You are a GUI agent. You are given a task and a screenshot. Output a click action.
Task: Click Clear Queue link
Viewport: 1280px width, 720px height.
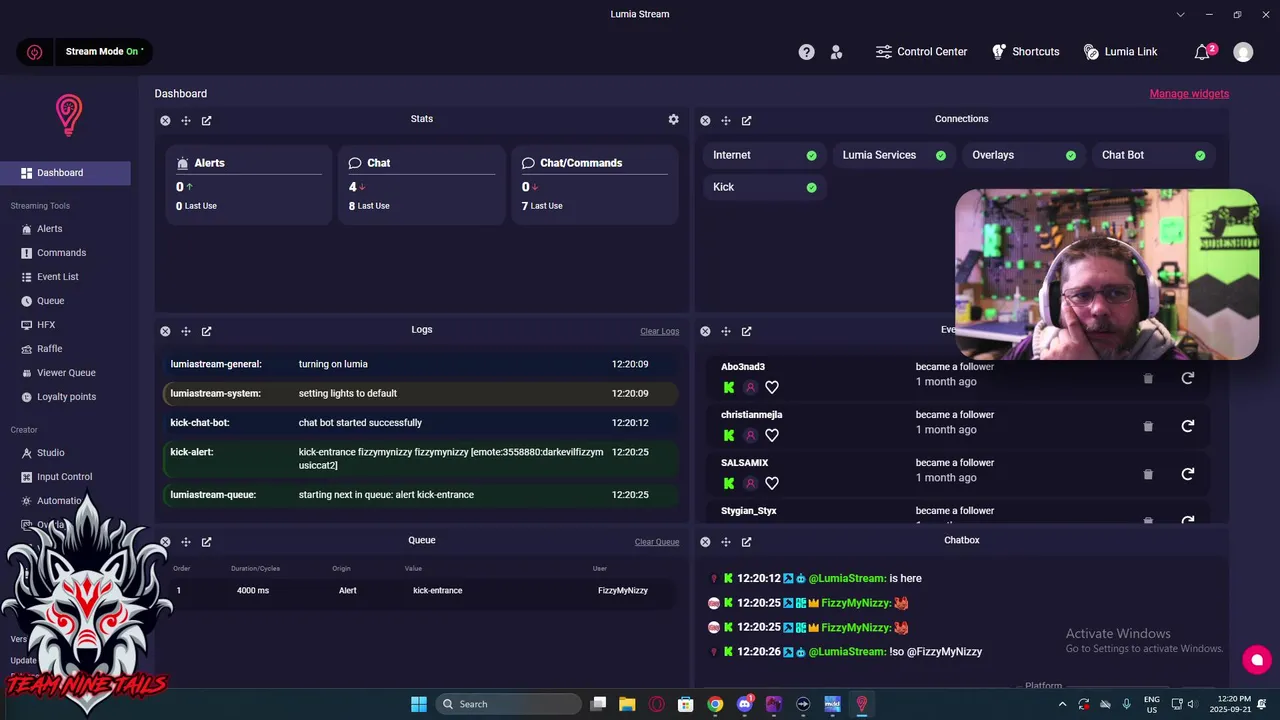coord(657,542)
